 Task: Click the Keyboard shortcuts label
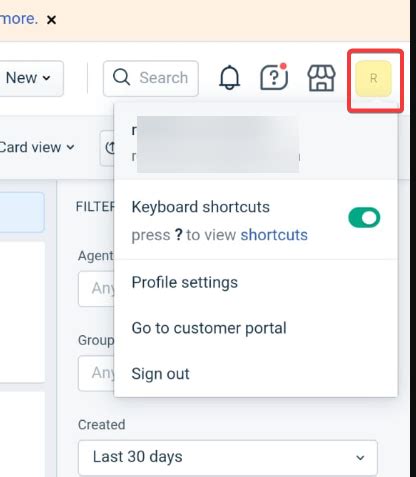click(x=200, y=207)
